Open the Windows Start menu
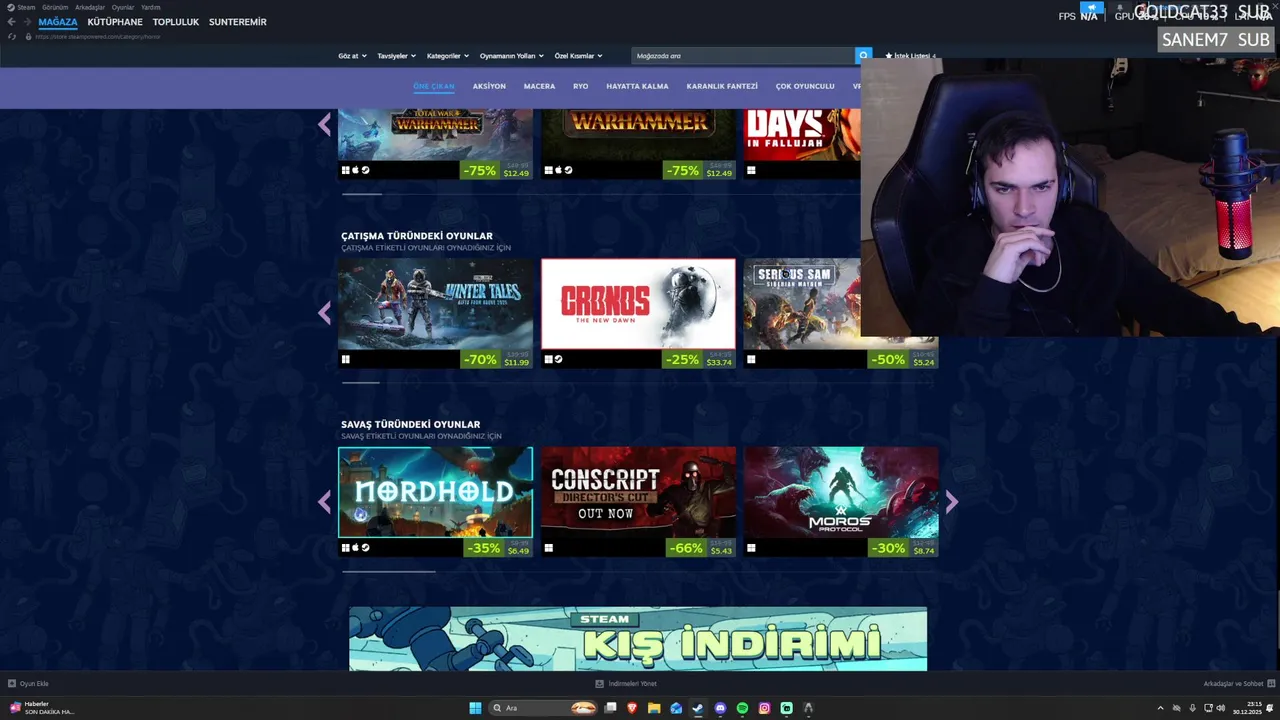The width and height of the screenshot is (1280, 720). [x=475, y=708]
